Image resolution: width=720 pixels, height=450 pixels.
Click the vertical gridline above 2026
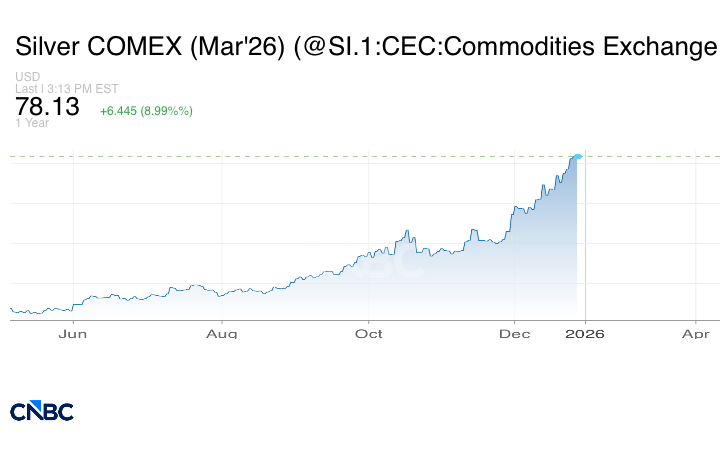(585, 240)
